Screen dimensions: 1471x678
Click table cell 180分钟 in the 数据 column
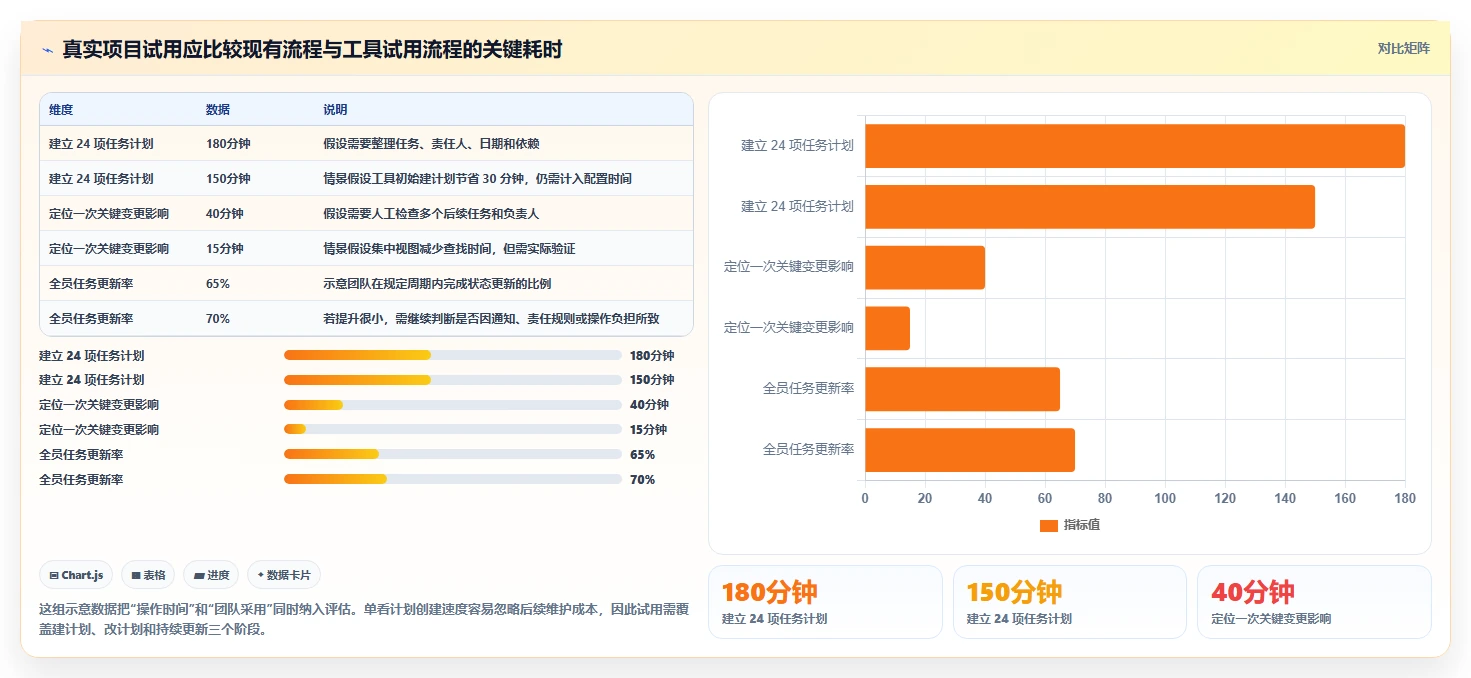pyautogui.click(x=228, y=144)
